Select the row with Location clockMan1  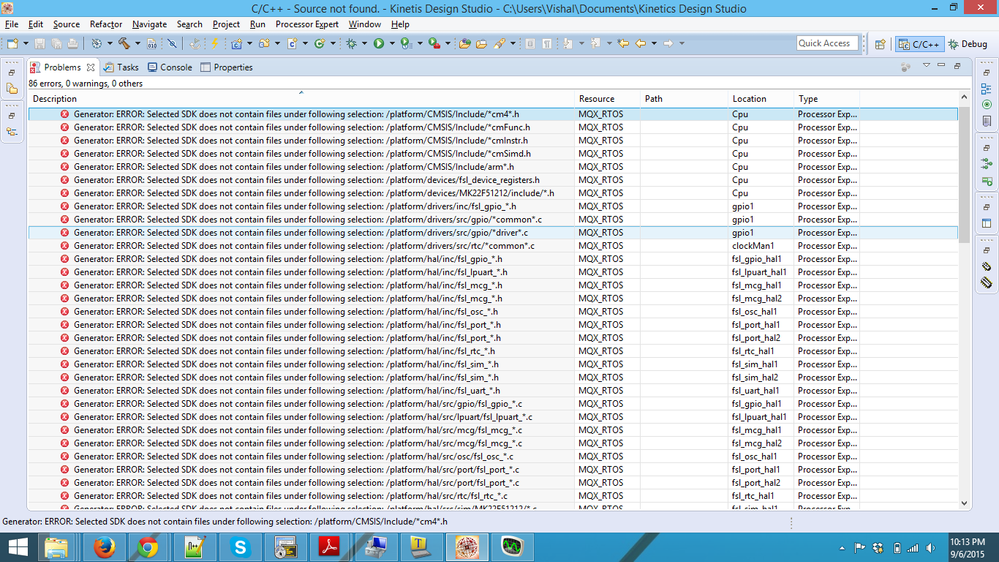point(493,246)
